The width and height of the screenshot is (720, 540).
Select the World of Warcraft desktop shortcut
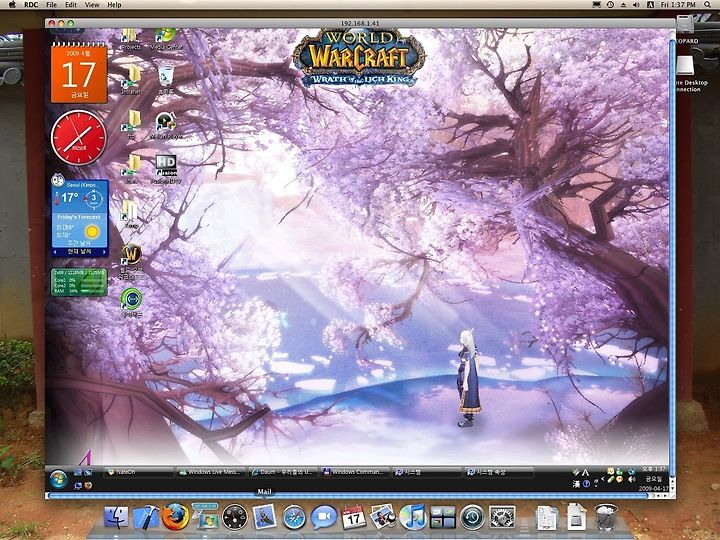(131, 261)
